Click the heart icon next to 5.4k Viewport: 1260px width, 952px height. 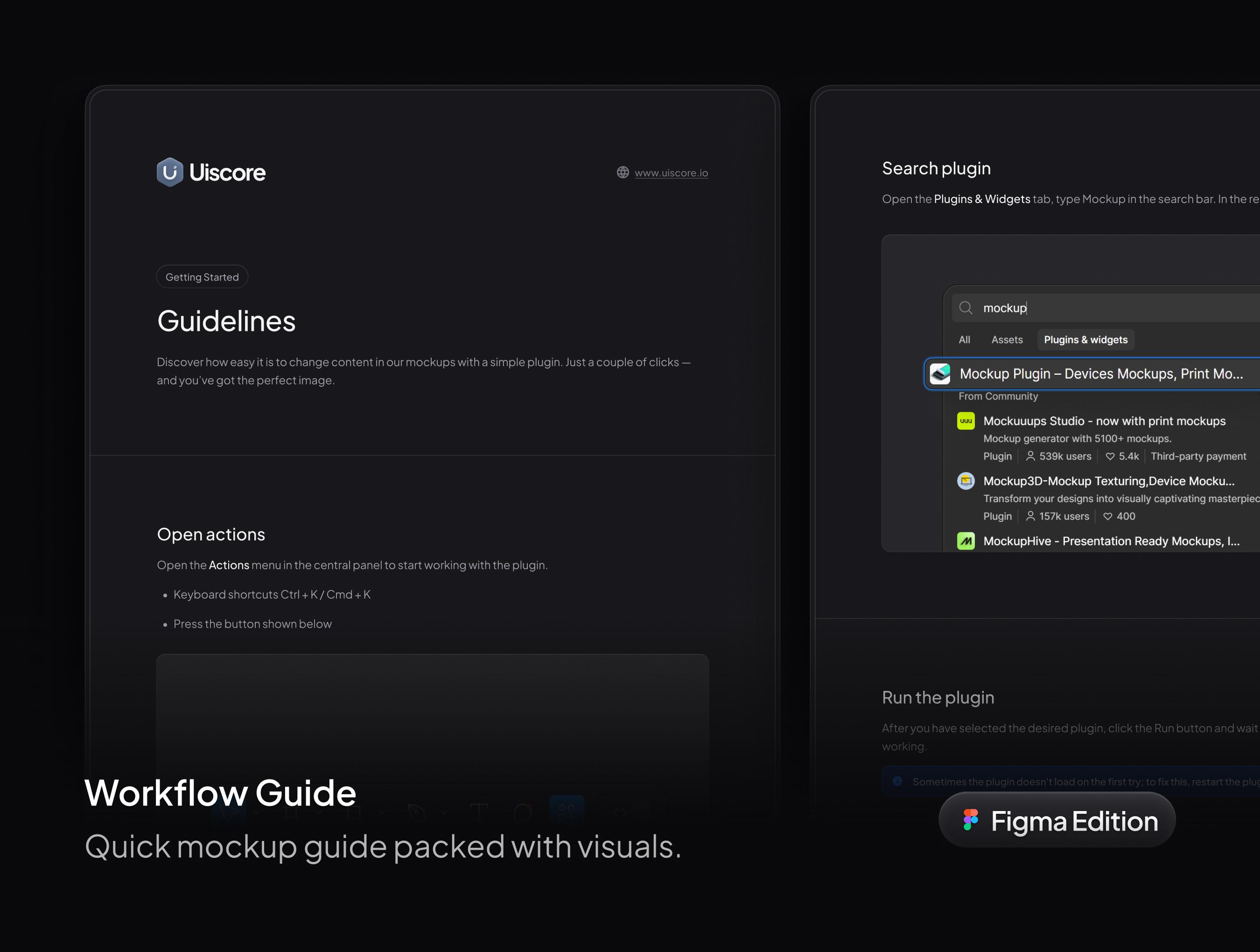[1110, 456]
